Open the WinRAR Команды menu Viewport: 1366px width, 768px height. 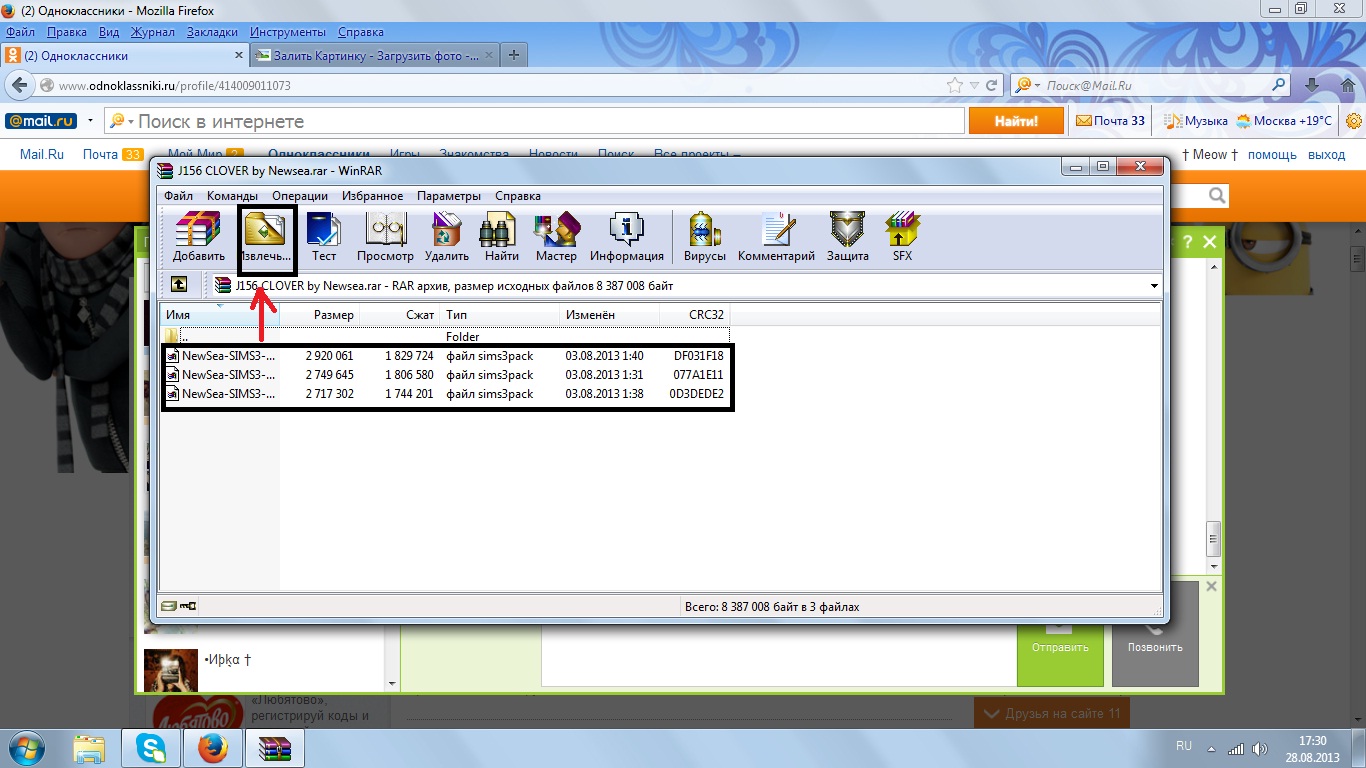pyautogui.click(x=232, y=196)
